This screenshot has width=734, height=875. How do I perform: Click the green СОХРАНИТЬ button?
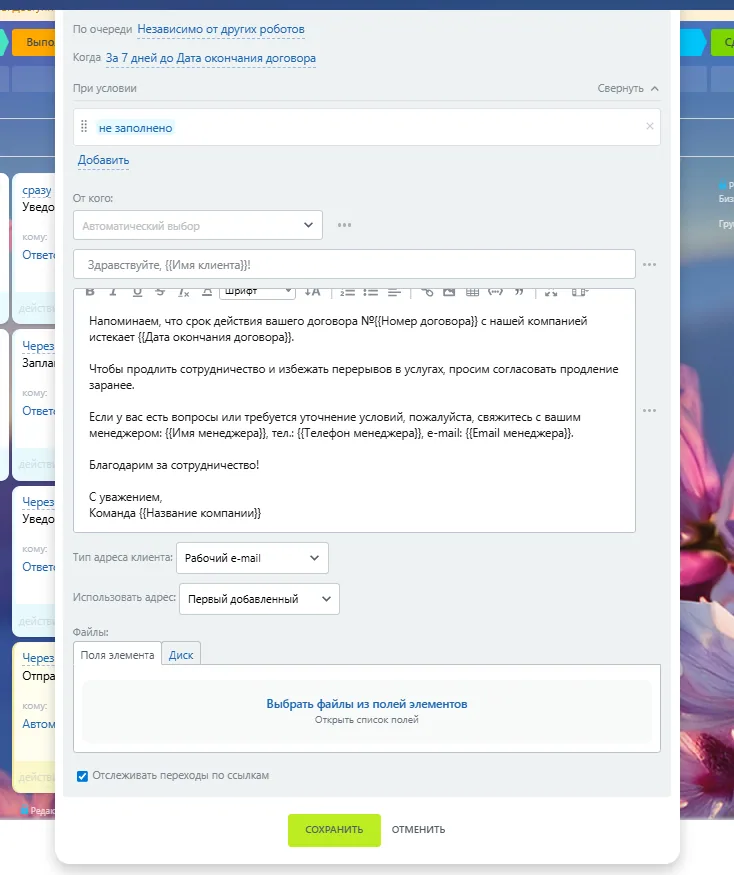click(x=334, y=830)
